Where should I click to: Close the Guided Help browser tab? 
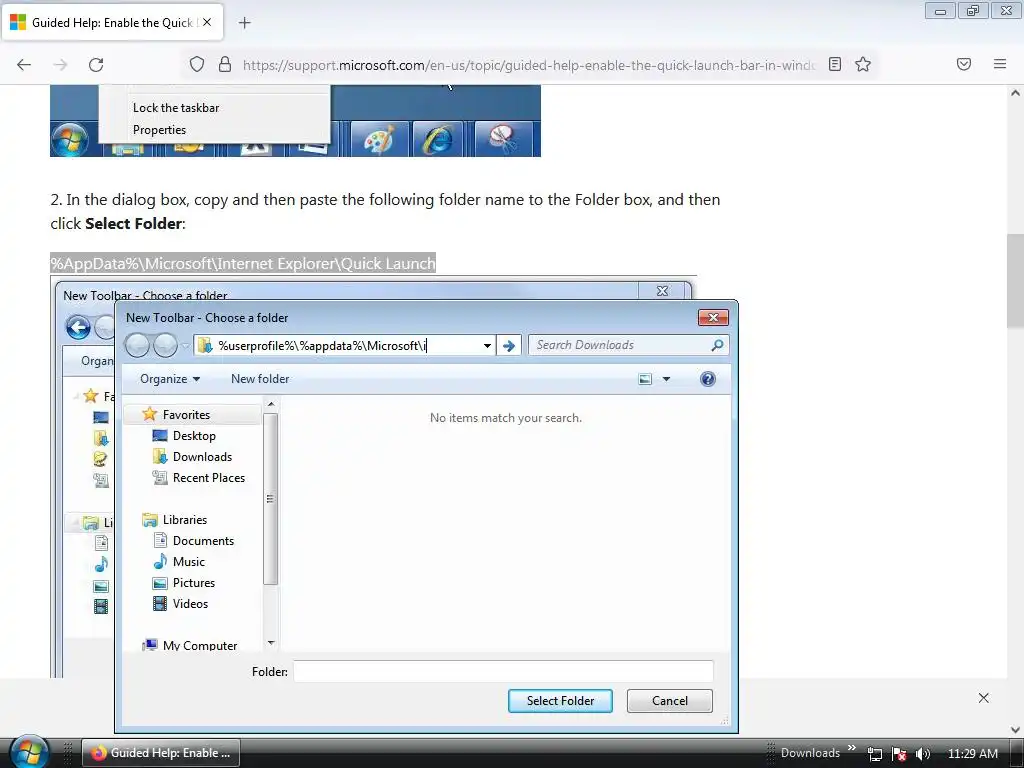[x=207, y=22]
